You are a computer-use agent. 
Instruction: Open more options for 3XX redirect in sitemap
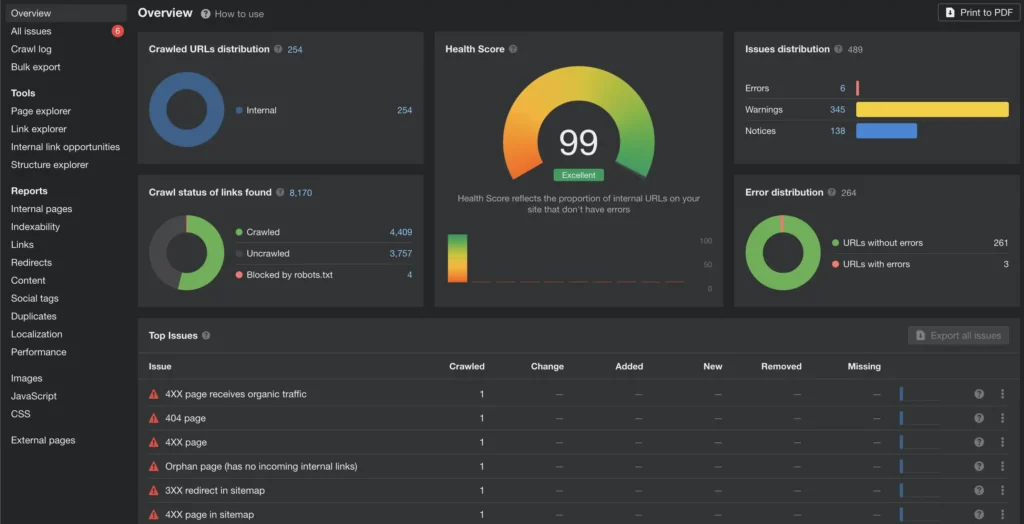(x=1002, y=491)
